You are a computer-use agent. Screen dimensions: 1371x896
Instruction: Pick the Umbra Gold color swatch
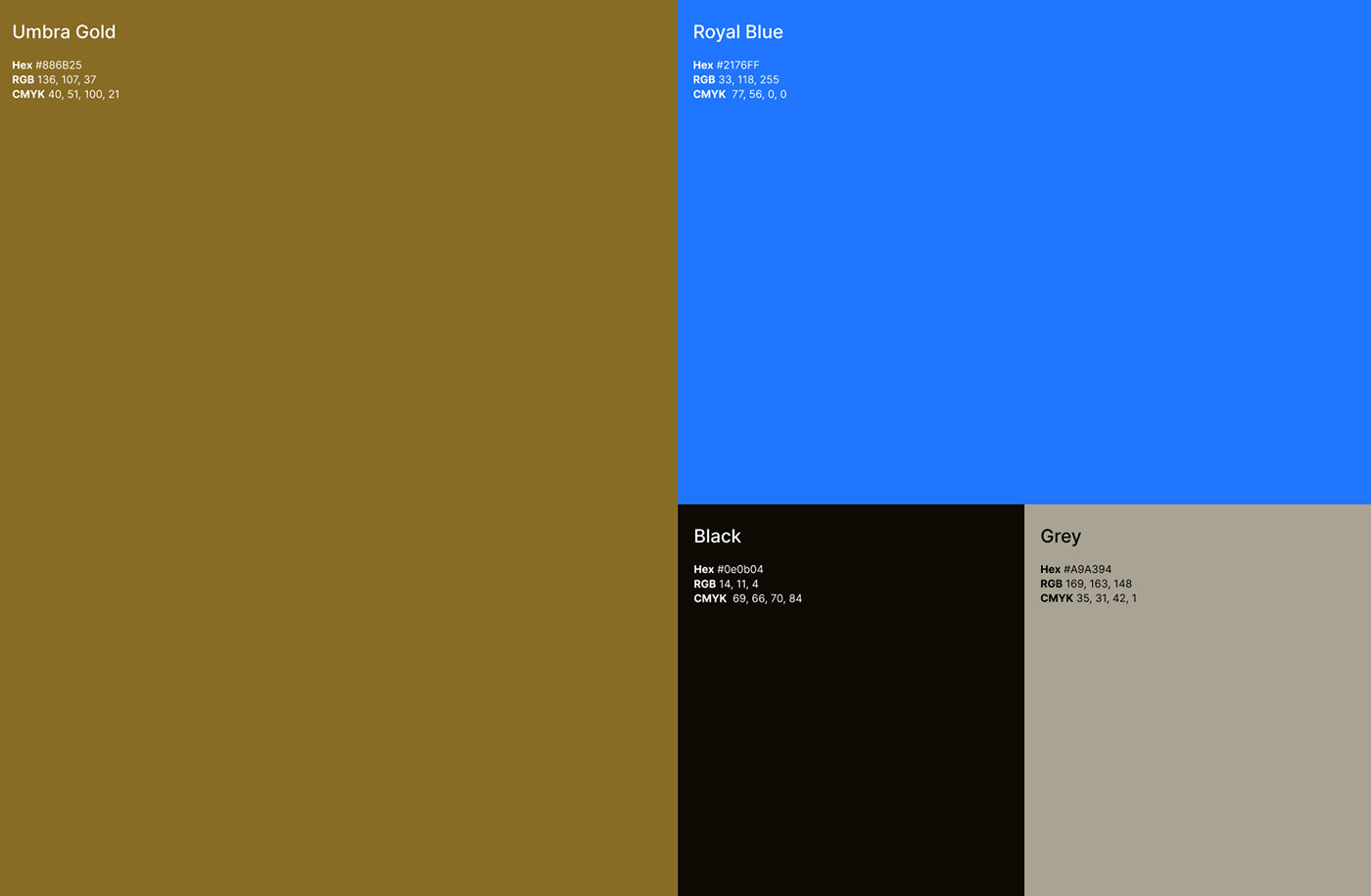pos(339,448)
